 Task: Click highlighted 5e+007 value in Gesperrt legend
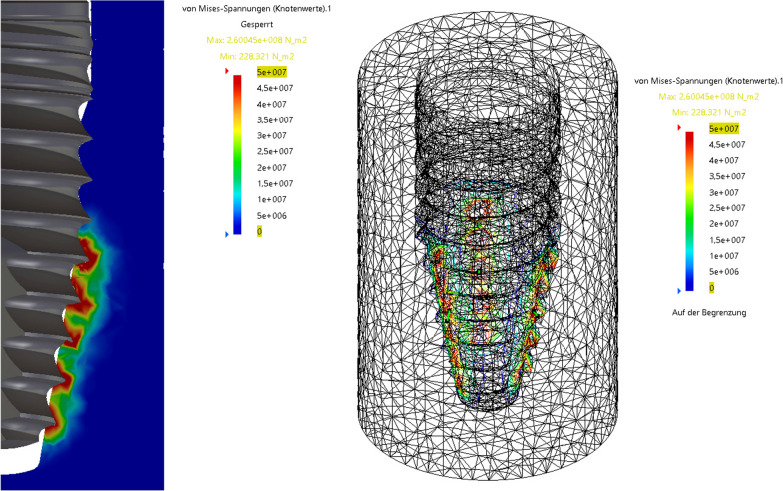[272, 72]
